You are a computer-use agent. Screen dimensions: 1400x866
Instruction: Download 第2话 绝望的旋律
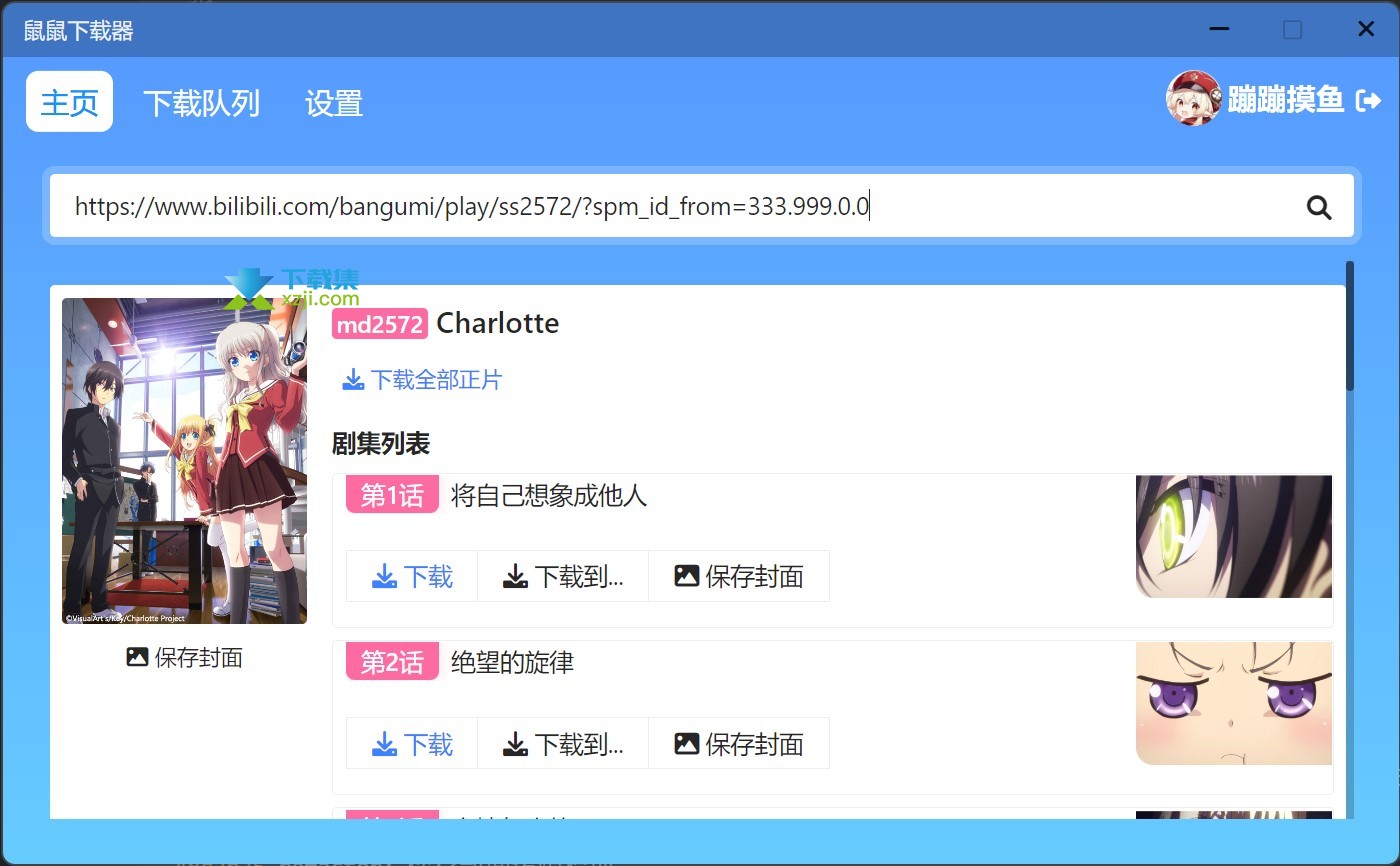pos(412,743)
